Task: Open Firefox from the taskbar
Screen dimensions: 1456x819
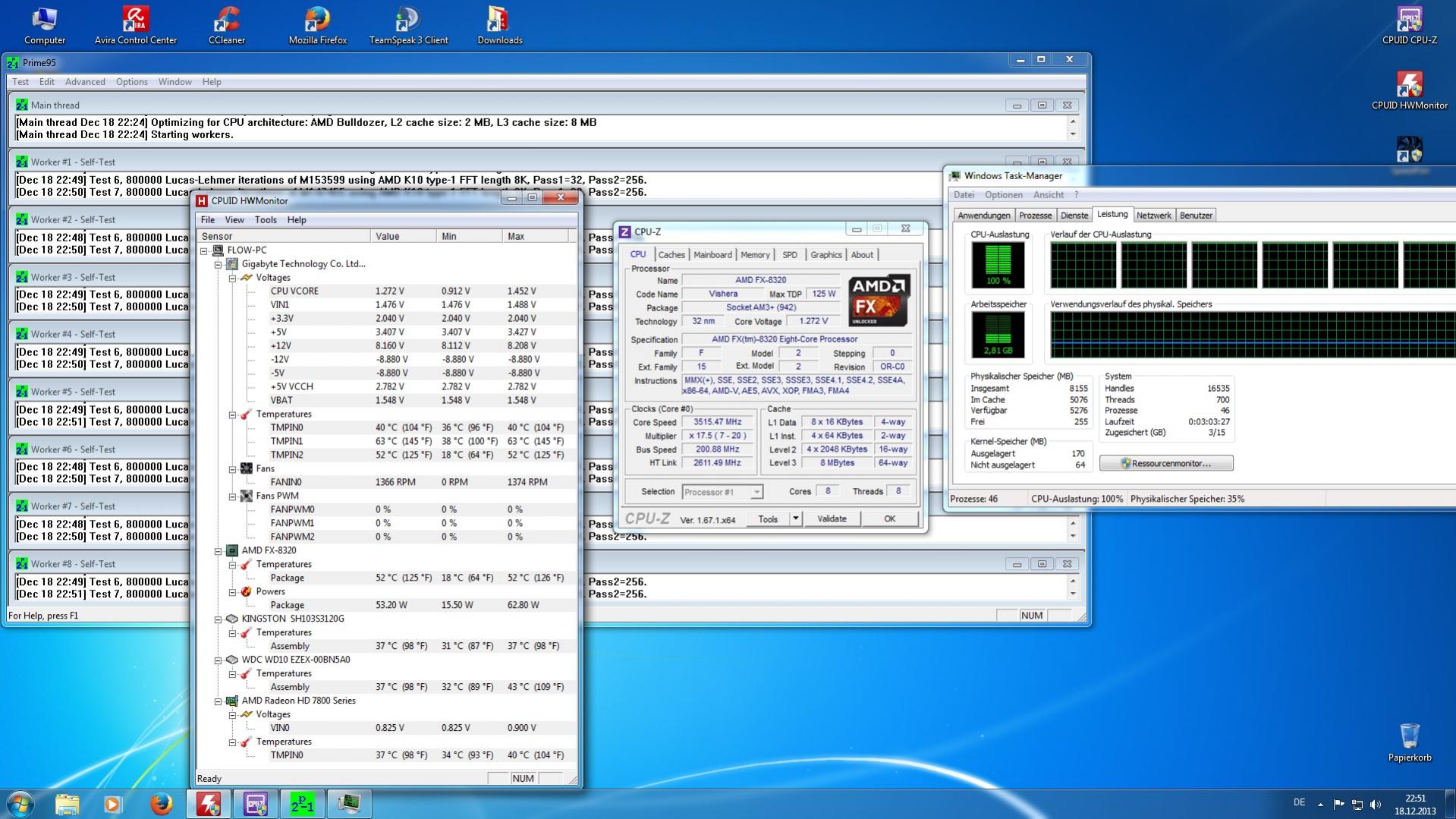Action: click(x=161, y=804)
